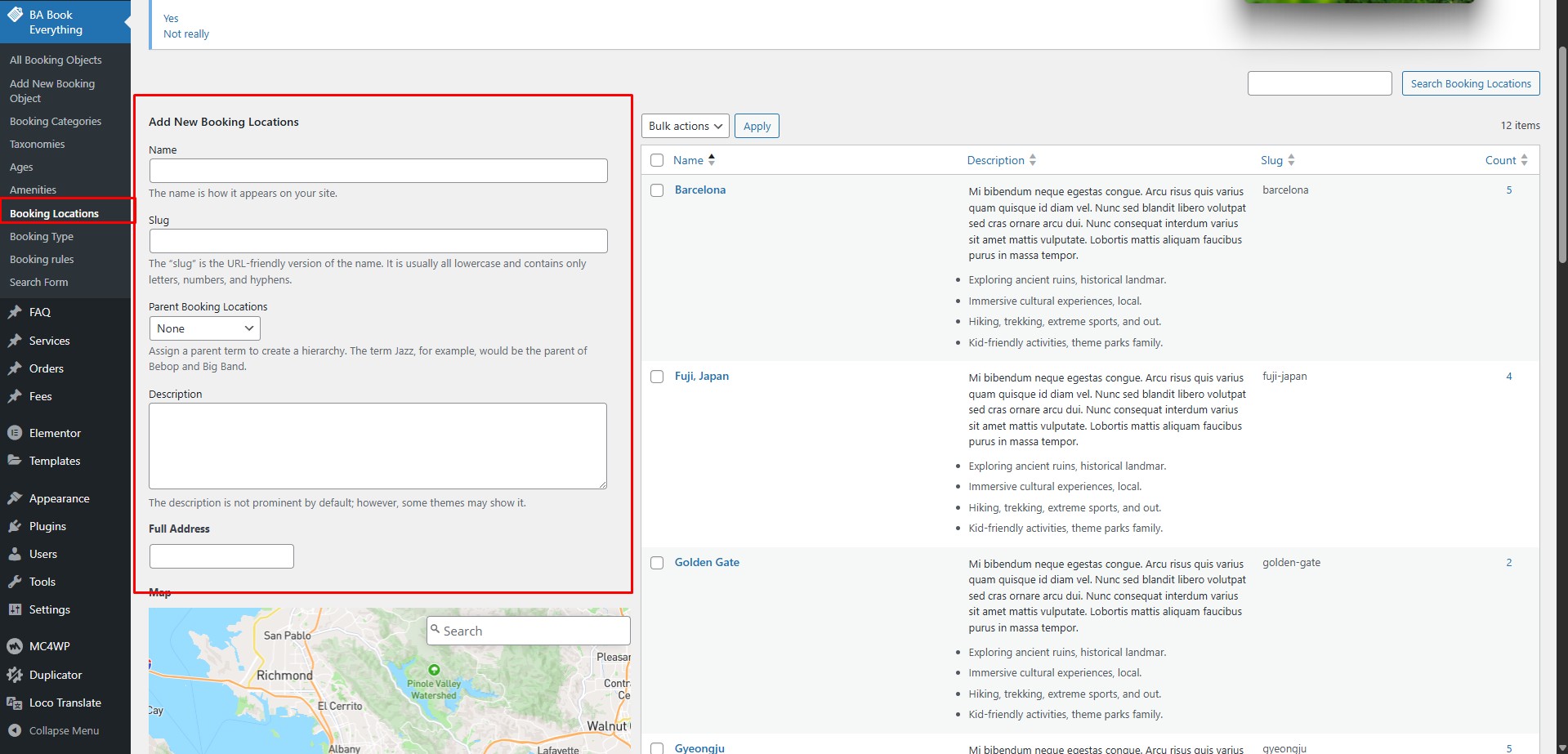Focus the Description textarea
Image resolution: width=1568 pixels, height=754 pixels.
pyautogui.click(x=377, y=446)
